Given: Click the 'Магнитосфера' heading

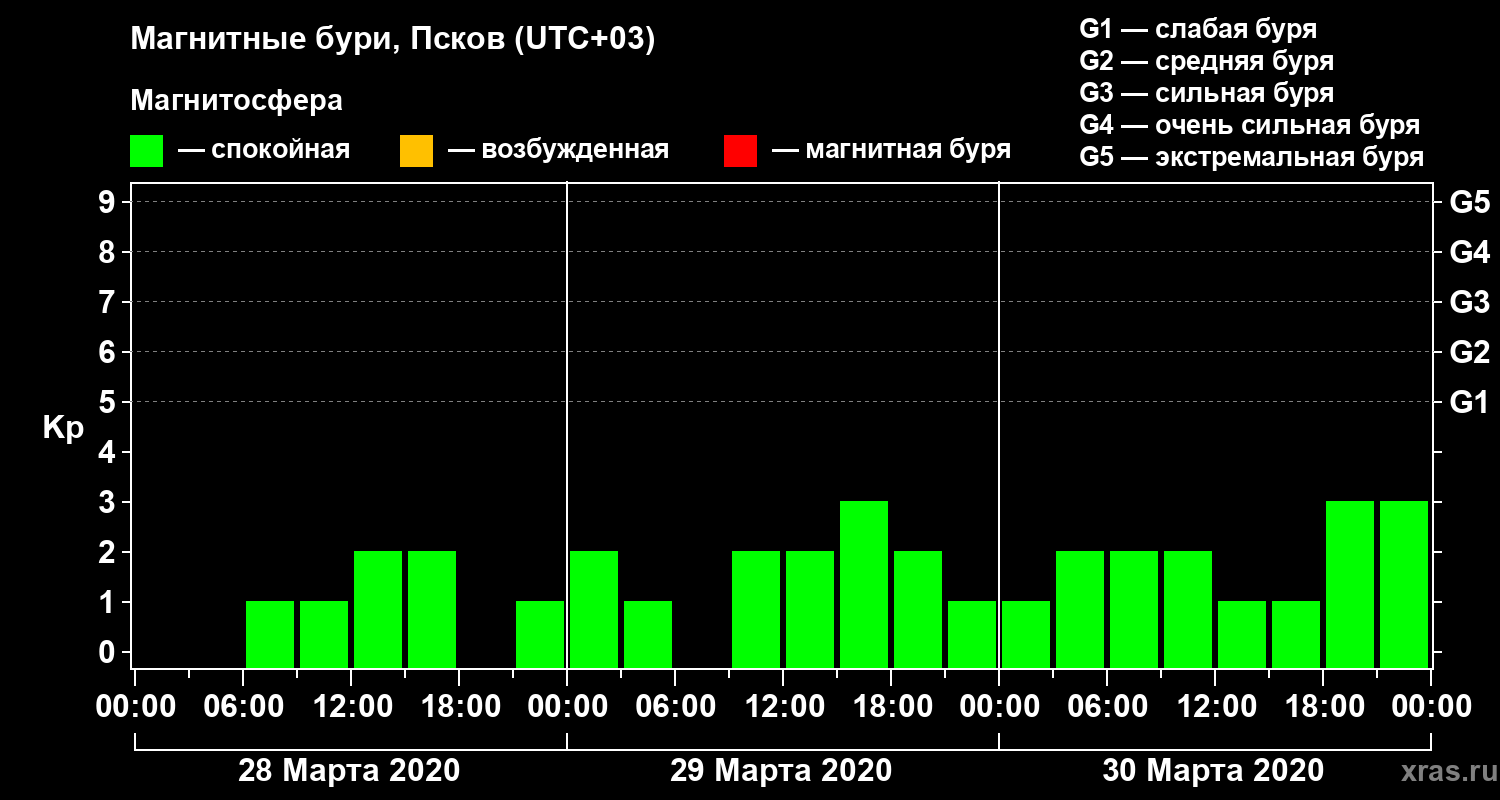Looking at the screenshot, I should pos(236,101).
